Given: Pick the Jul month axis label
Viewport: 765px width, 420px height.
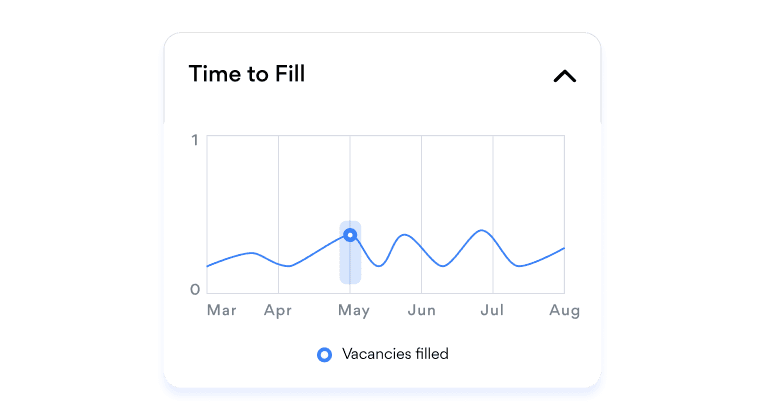Looking at the screenshot, I should coord(493,310).
